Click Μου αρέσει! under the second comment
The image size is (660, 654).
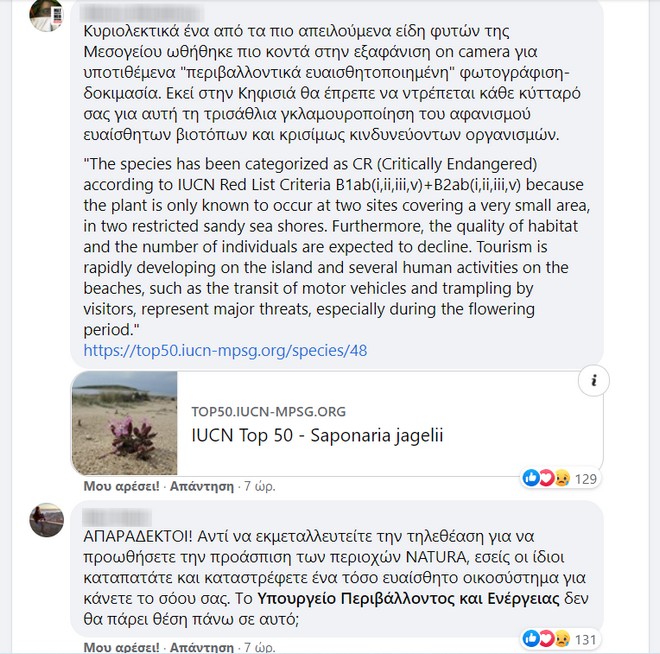click(122, 647)
